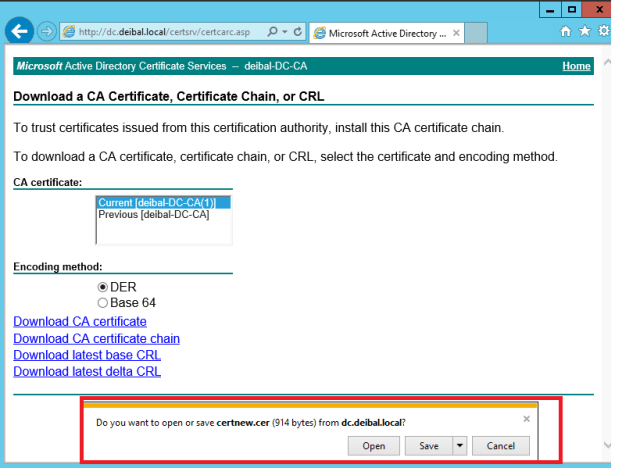The image size is (640, 468).
Task: Expand the Save button dropdown arrow
Action: (459, 446)
